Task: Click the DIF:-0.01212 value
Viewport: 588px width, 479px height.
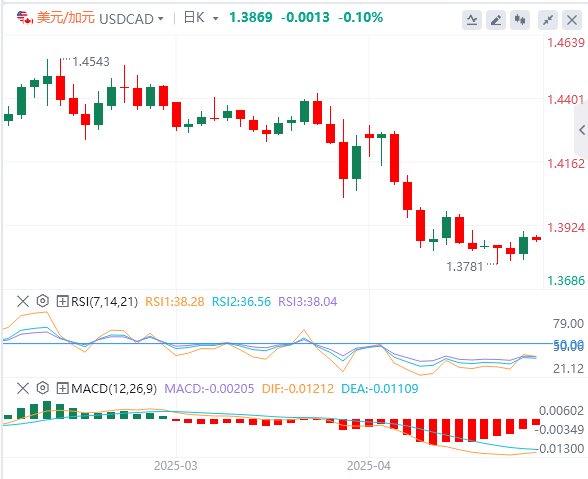Action: 298,389
